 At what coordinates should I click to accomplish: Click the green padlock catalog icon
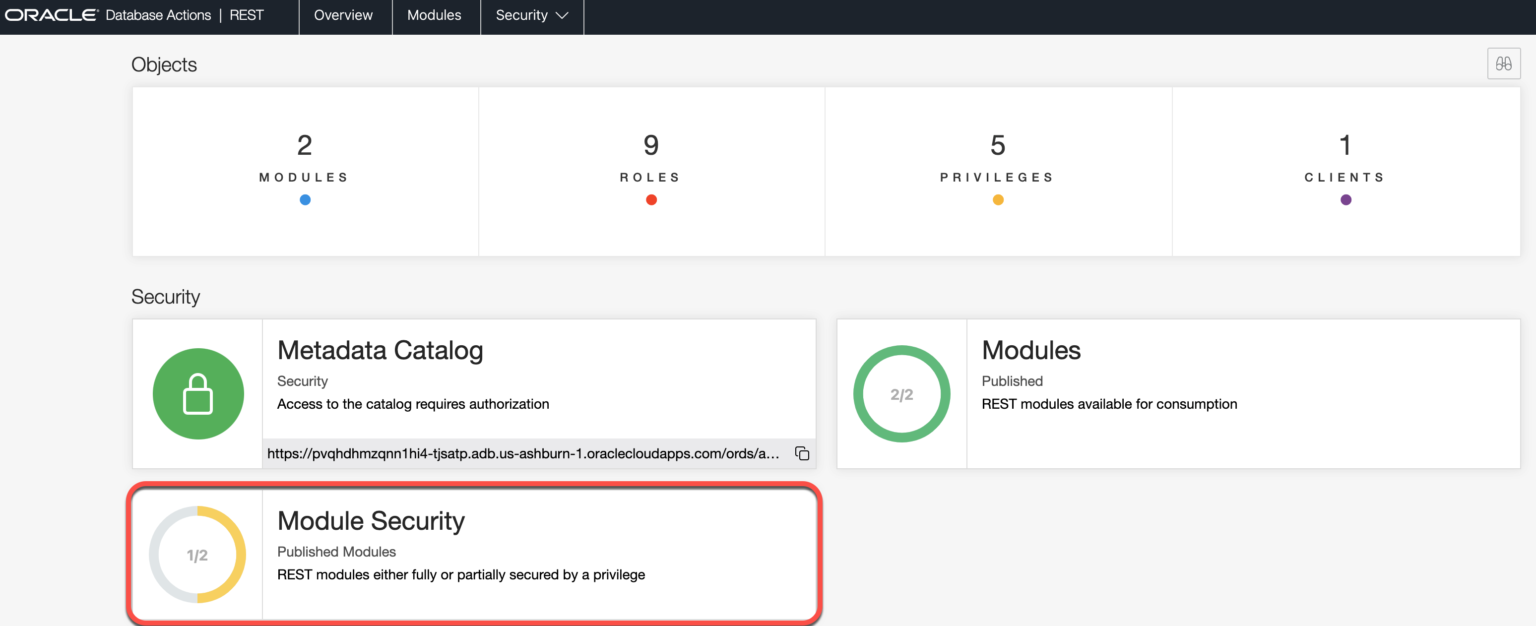tap(198, 394)
